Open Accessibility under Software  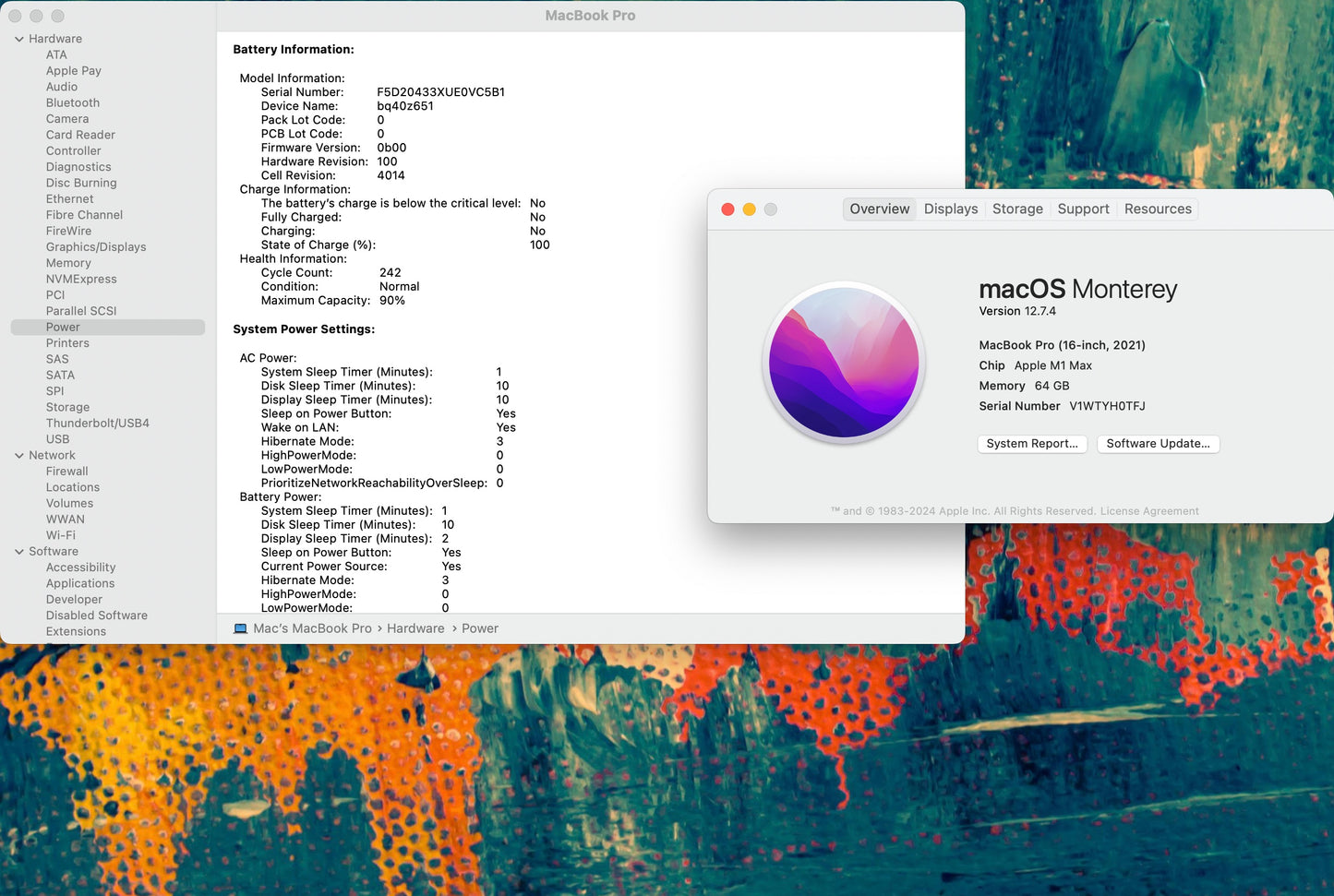(81, 567)
